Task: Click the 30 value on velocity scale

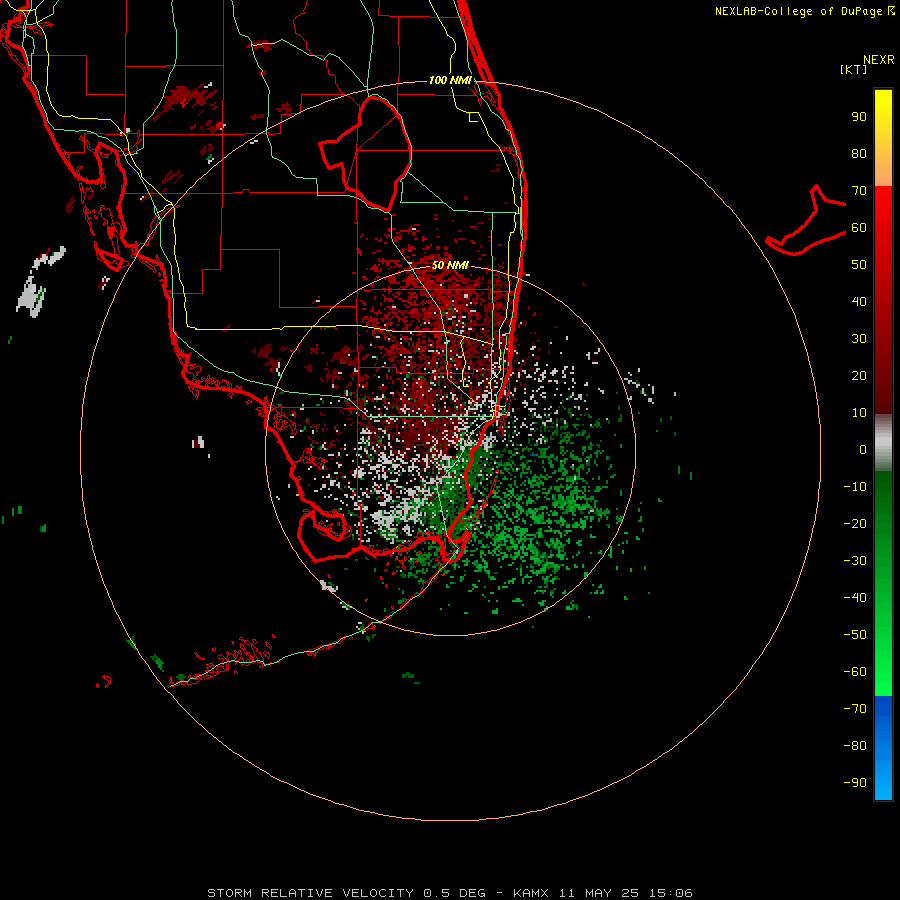Action: (859, 339)
